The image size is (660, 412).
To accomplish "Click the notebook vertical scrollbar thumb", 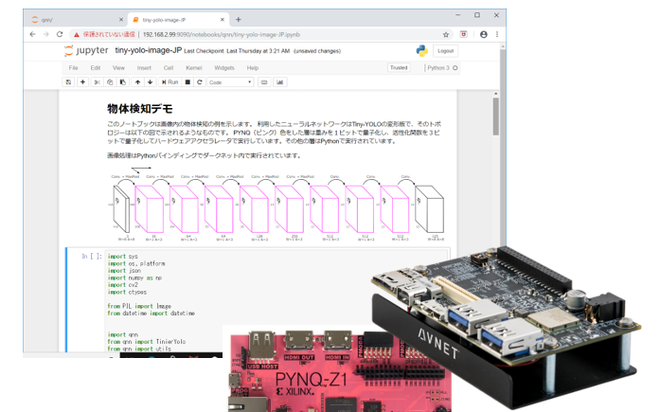I will 496,116.
